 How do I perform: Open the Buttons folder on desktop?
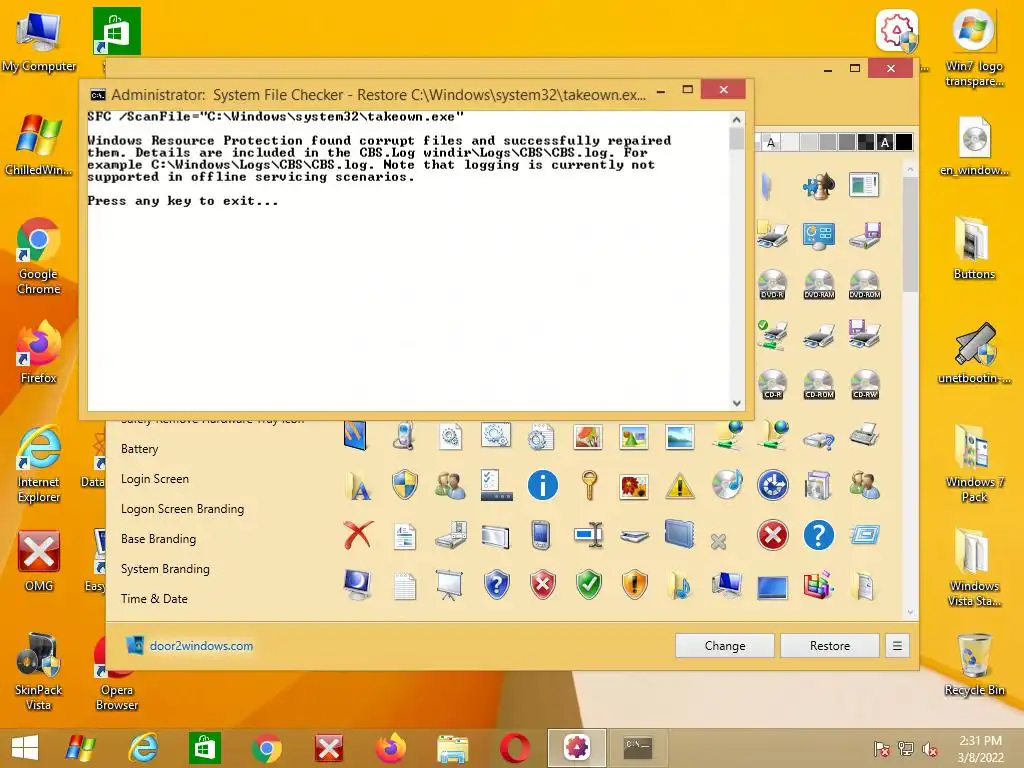(974, 248)
